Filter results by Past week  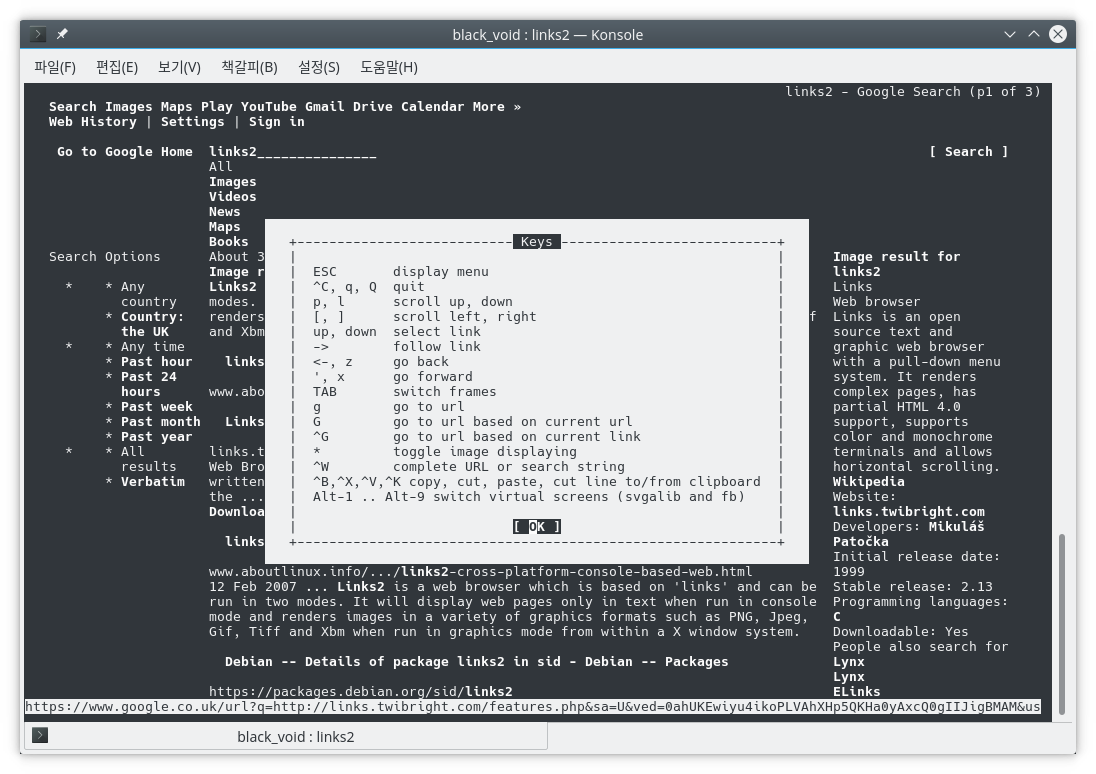point(157,406)
